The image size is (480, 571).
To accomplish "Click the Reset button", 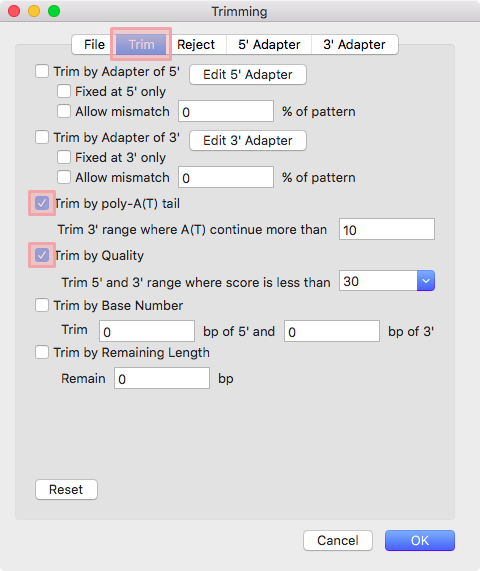I will (x=66, y=489).
